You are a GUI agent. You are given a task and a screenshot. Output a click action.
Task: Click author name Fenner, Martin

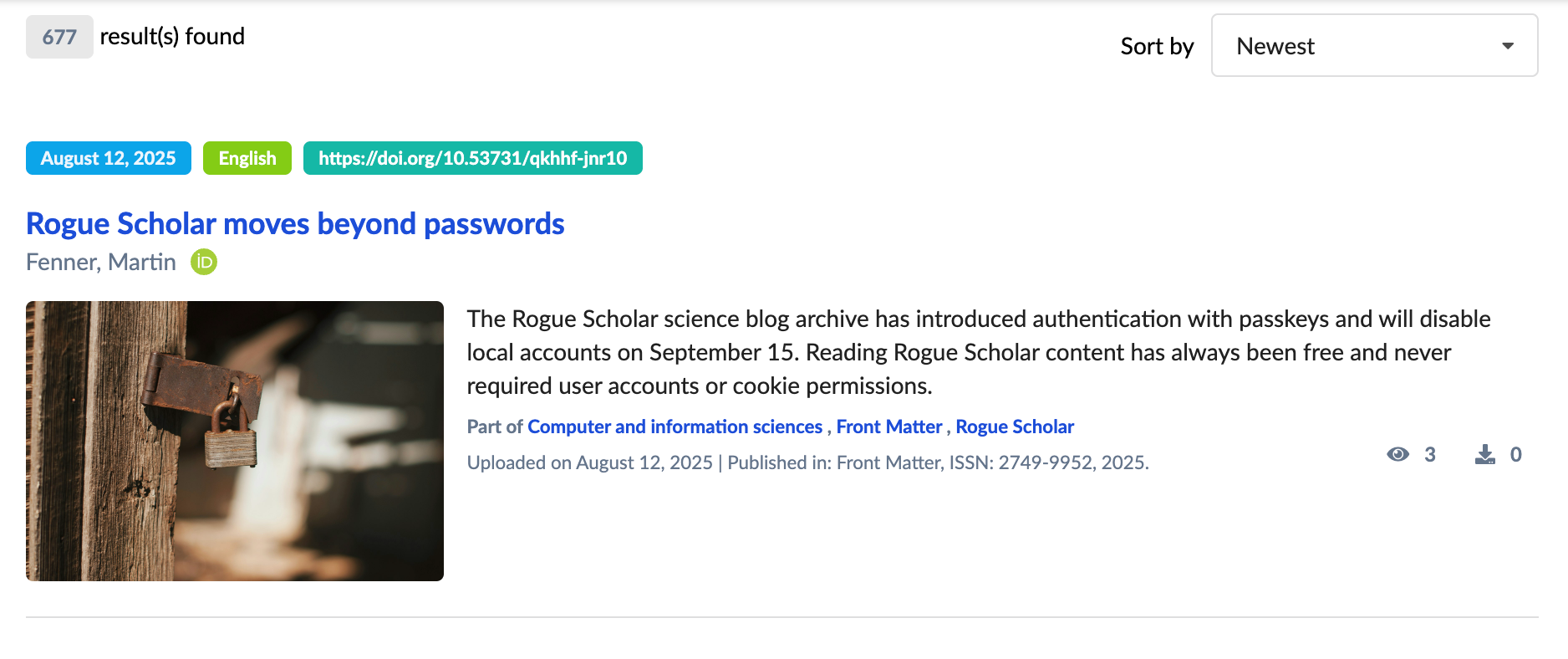(x=101, y=263)
